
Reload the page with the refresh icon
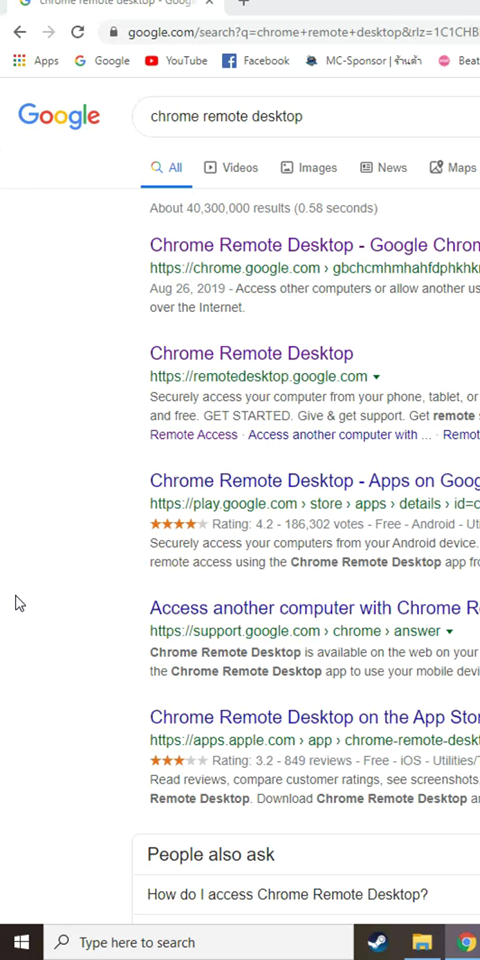[77, 32]
